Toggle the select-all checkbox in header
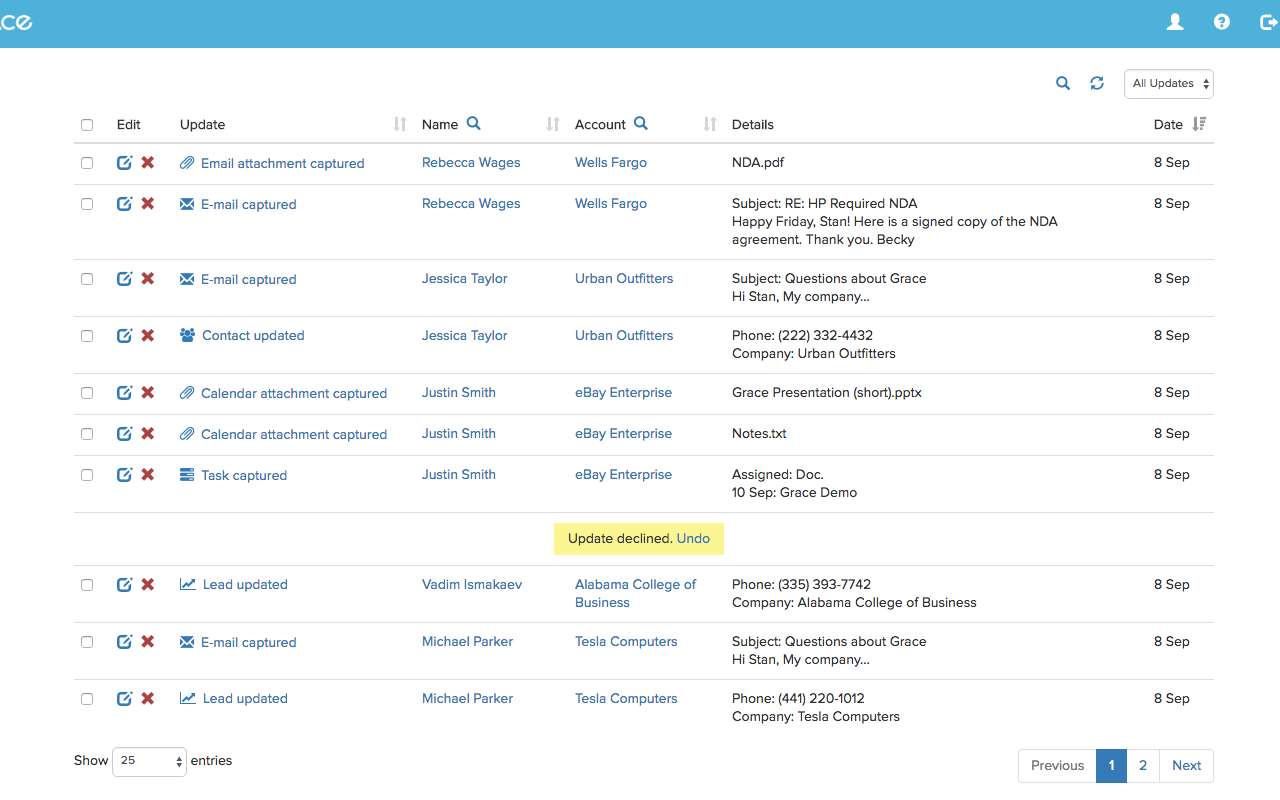This screenshot has height=800, width=1280. [87, 125]
